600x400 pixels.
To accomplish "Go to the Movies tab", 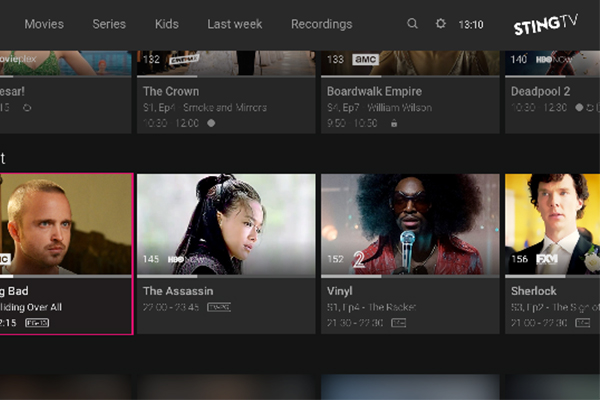I will pyautogui.click(x=44, y=24).
